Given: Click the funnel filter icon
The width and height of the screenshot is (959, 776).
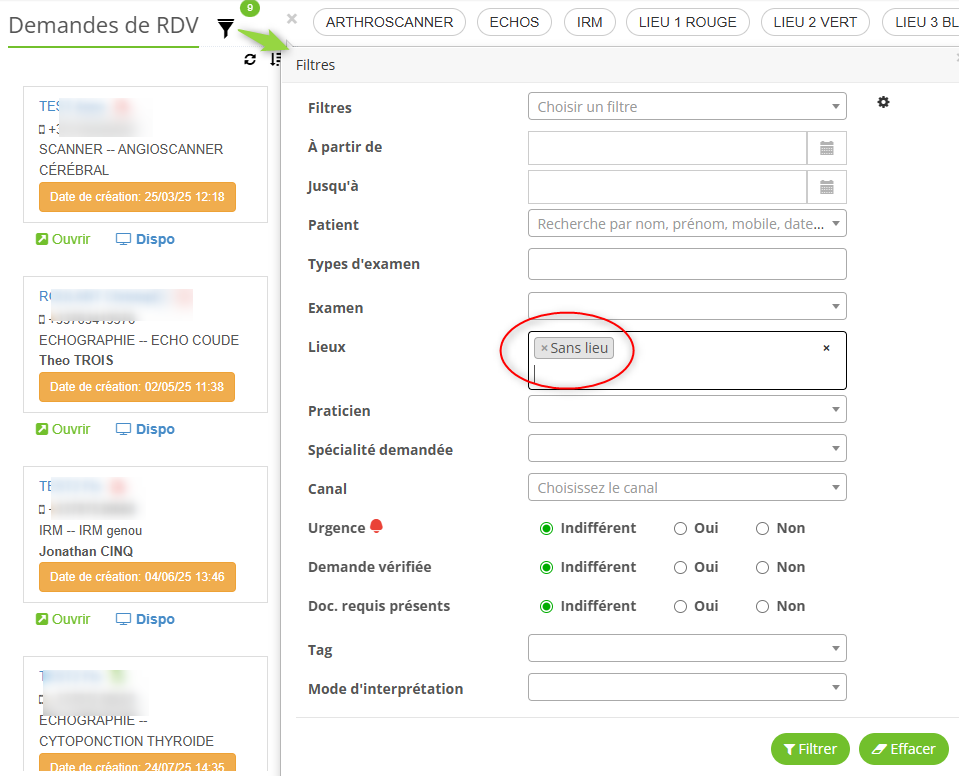Looking at the screenshot, I should [x=226, y=29].
